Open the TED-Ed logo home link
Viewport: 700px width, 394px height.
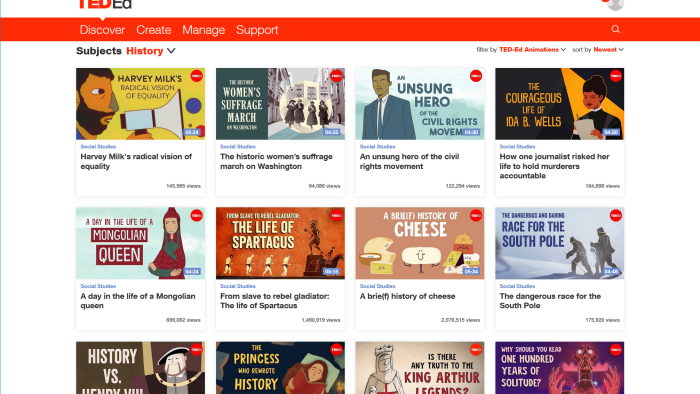[x=105, y=4]
